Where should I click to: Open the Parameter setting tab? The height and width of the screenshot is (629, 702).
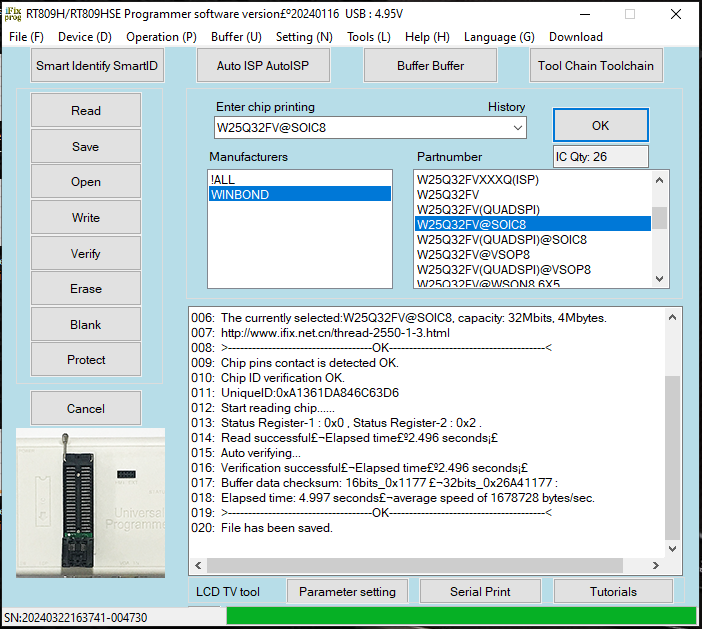347,591
